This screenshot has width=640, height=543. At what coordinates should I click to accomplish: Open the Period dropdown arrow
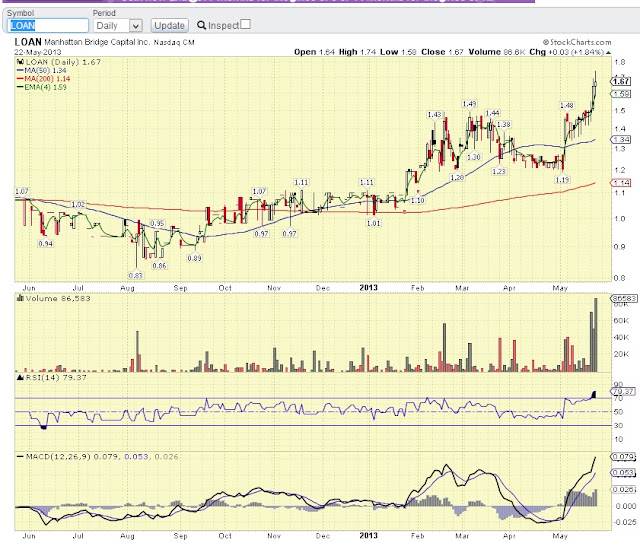pos(136,26)
